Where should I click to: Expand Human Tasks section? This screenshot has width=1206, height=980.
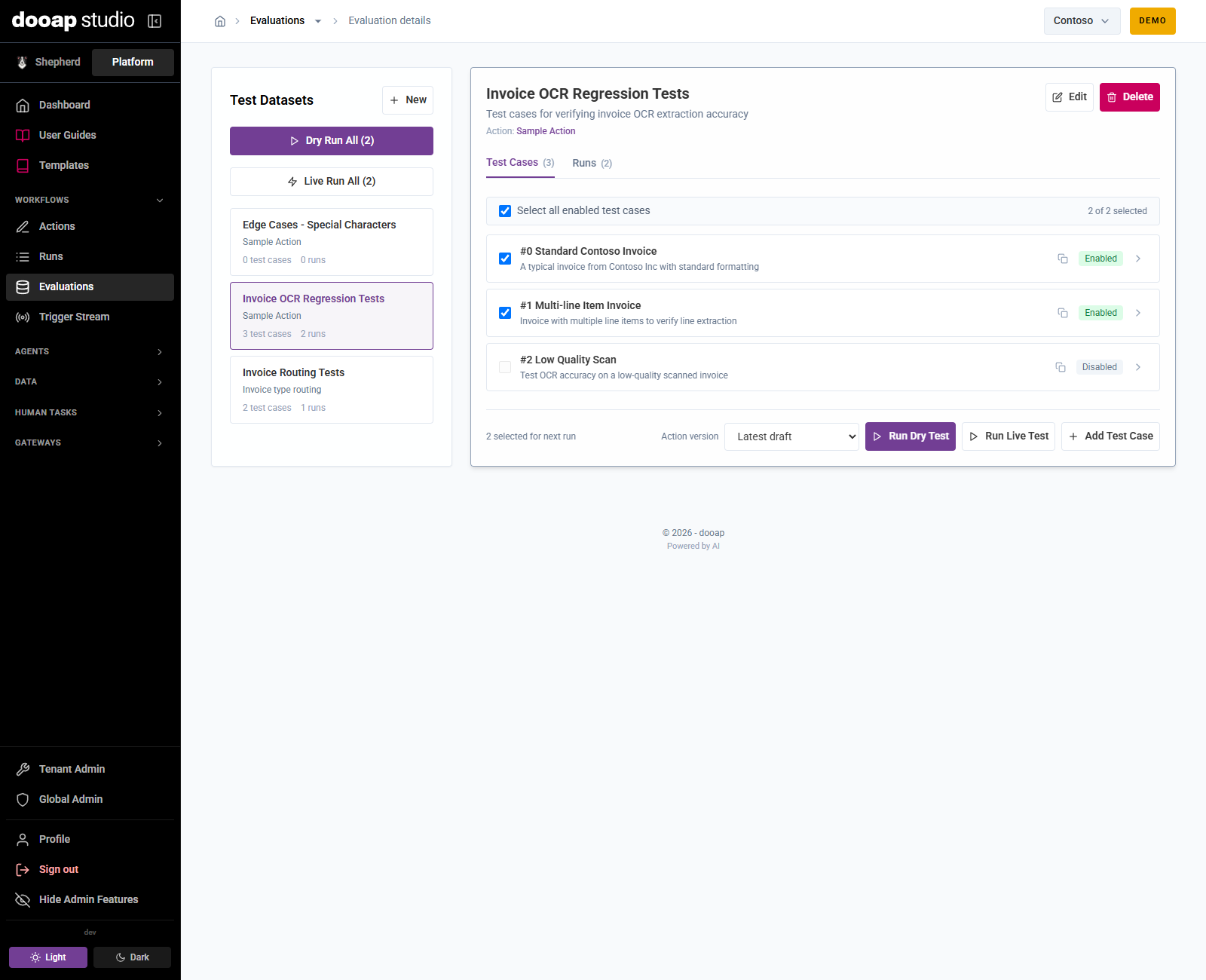click(90, 412)
